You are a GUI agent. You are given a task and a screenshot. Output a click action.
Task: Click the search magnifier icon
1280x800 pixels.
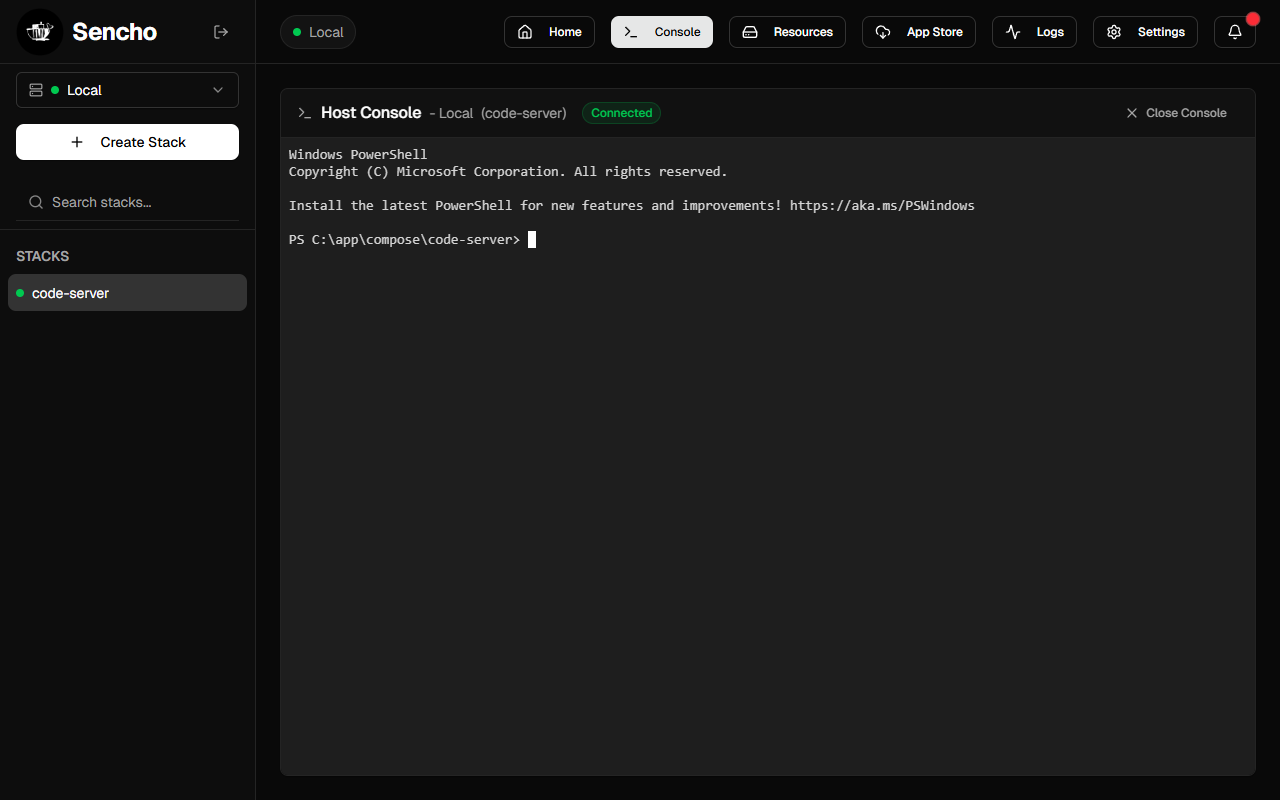pyautogui.click(x=36, y=202)
